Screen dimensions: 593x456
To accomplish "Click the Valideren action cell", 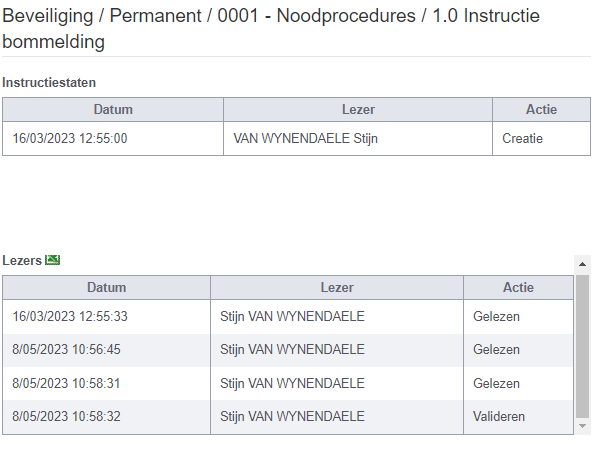I will click(x=518, y=417).
